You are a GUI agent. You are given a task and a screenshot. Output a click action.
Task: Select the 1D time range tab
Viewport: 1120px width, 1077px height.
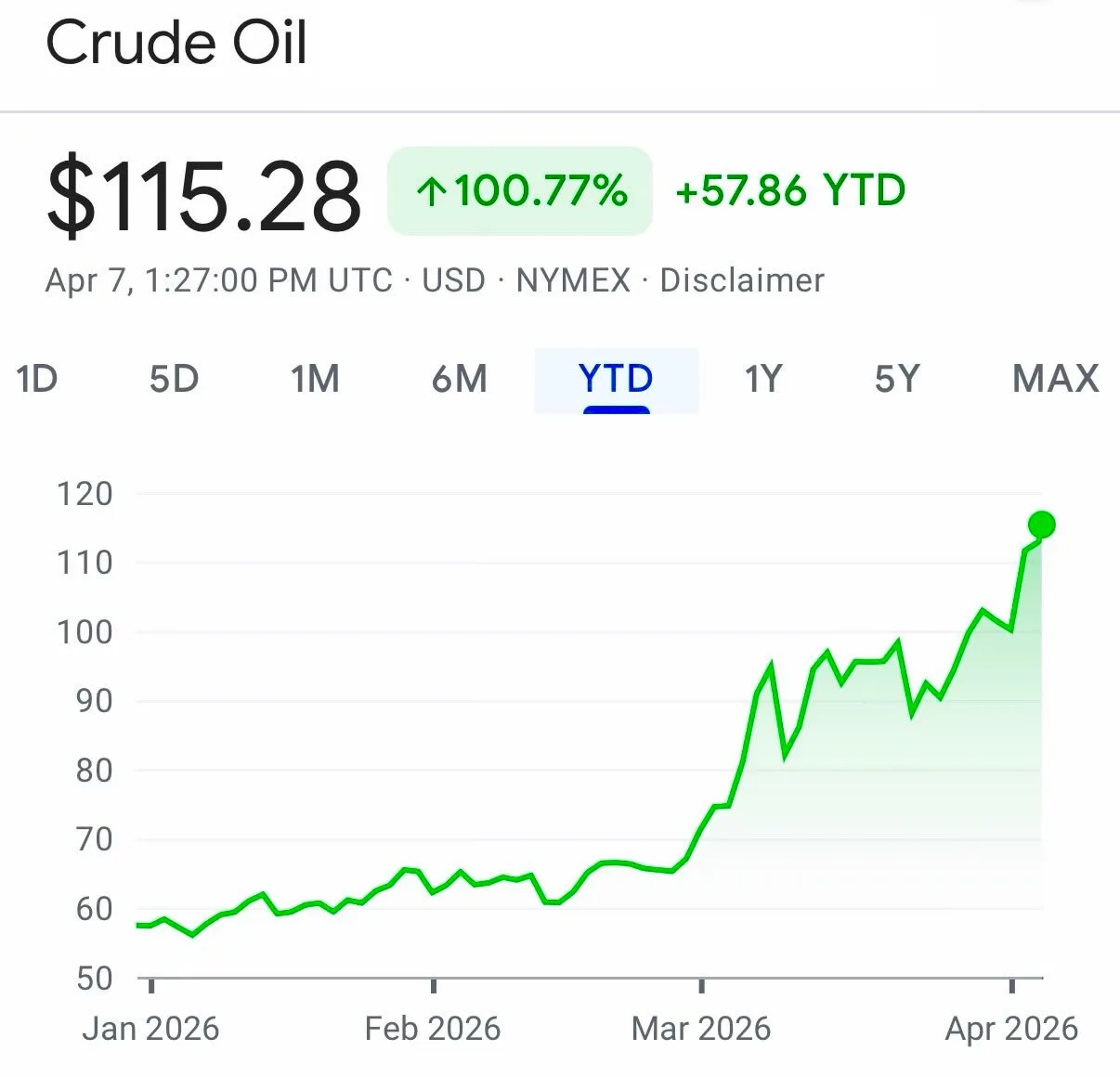pyautogui.click(x=37, y=379)
